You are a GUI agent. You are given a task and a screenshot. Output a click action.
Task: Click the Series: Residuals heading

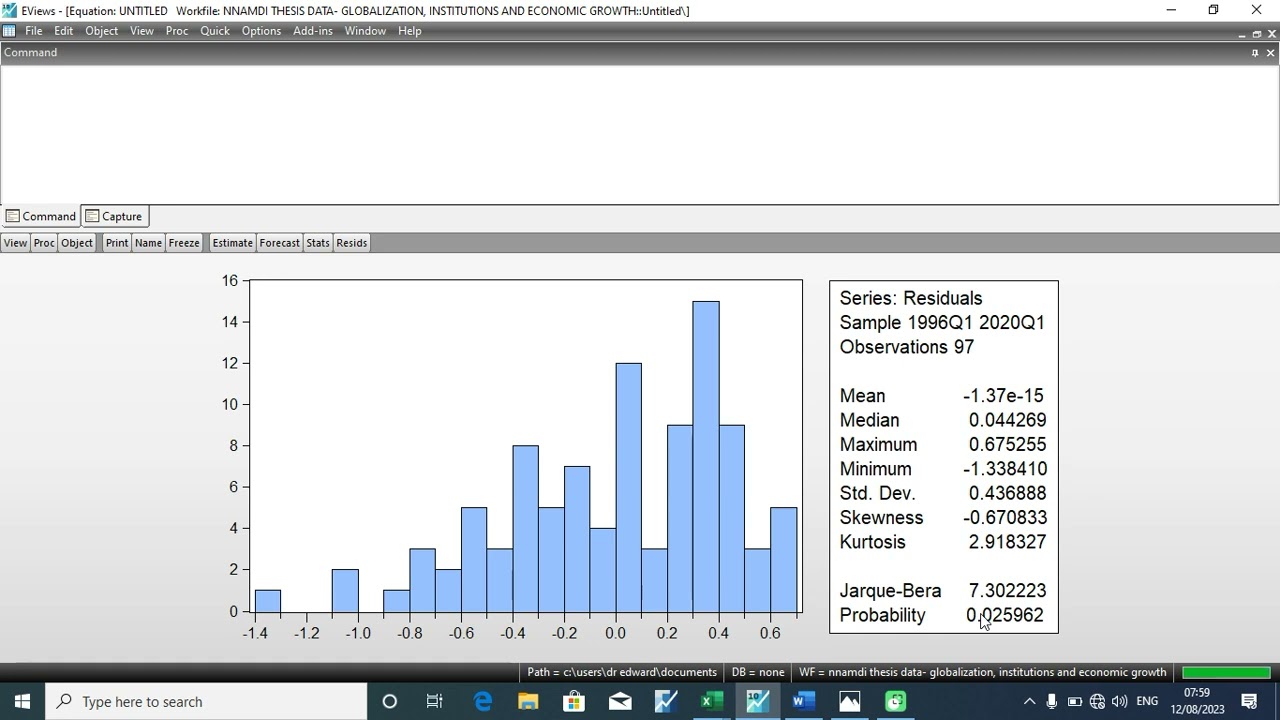910,299
